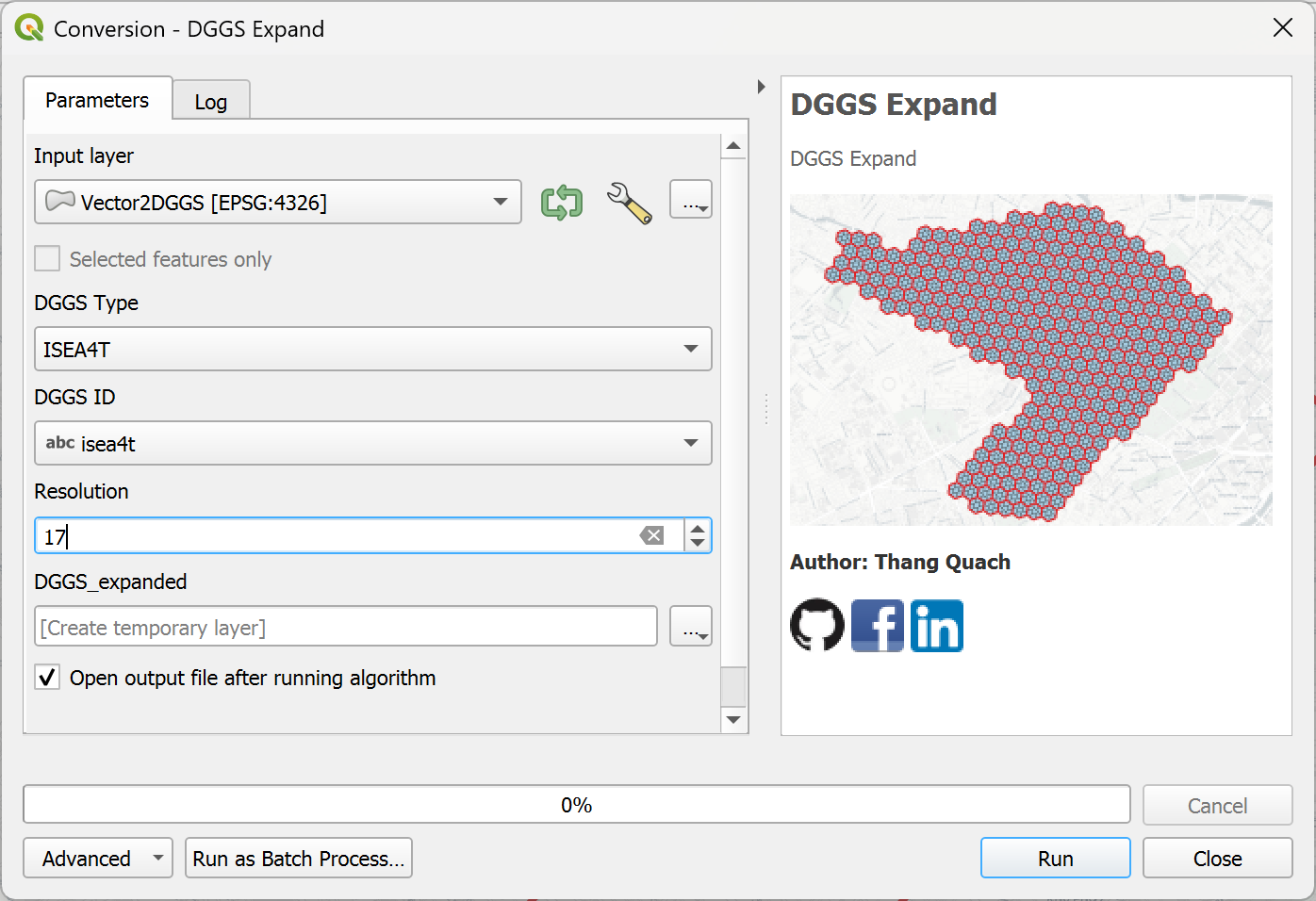
Task: Uncheck Open output file after running algorithm
Action: pos(47,677)
